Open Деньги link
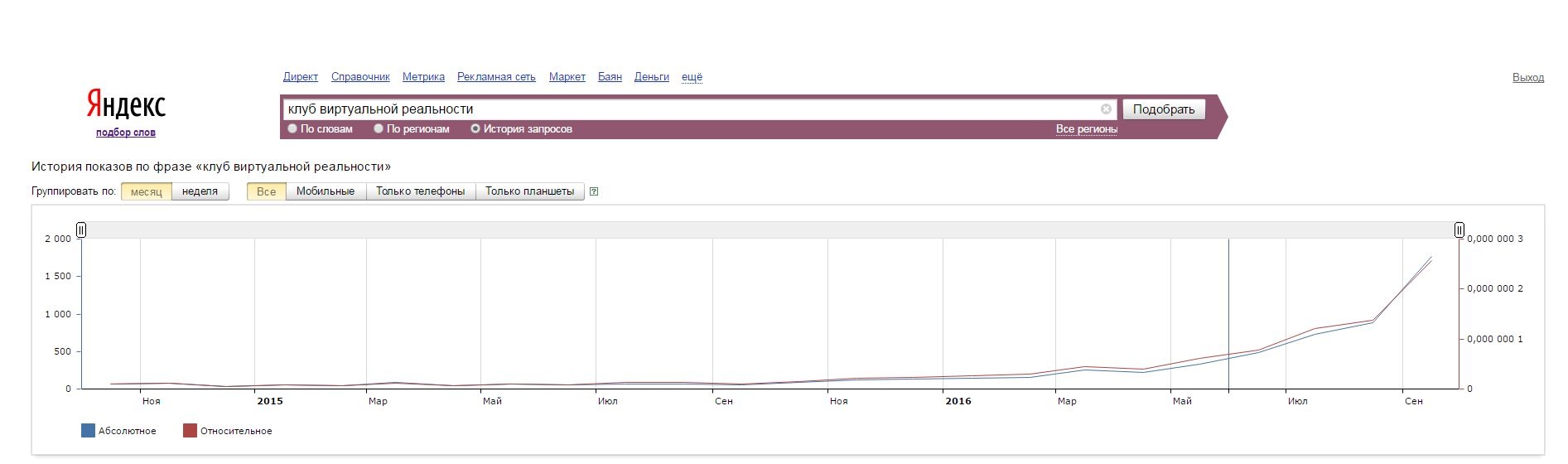This screenshot has width=1568, height=464. pos(652,77)
